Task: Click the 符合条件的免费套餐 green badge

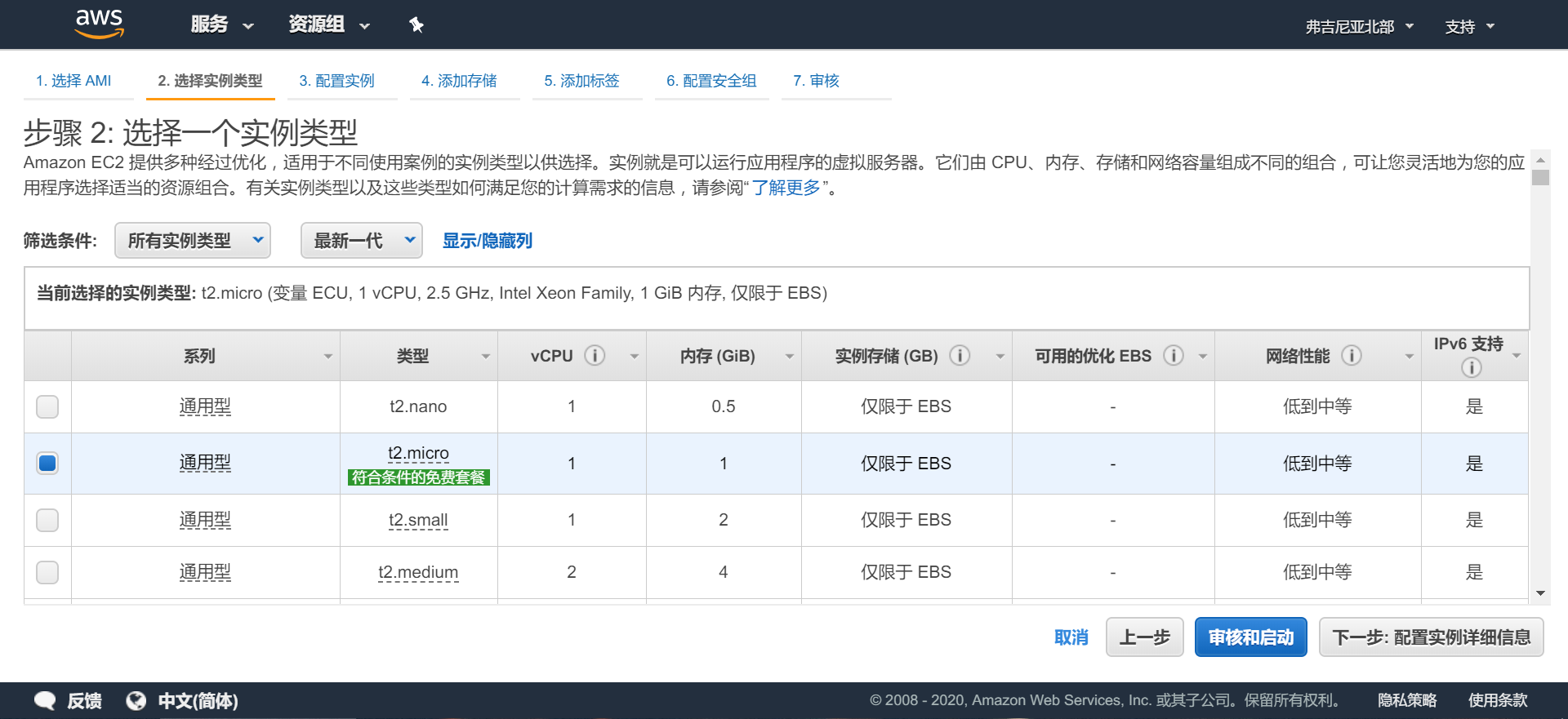Action: tap(419, 477)
